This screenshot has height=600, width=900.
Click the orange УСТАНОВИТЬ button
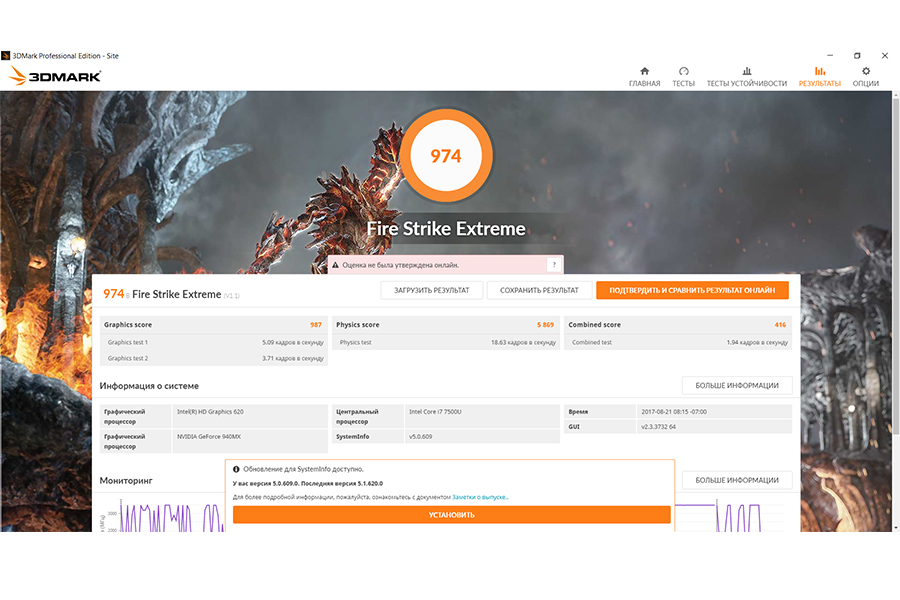coord(451,515)
